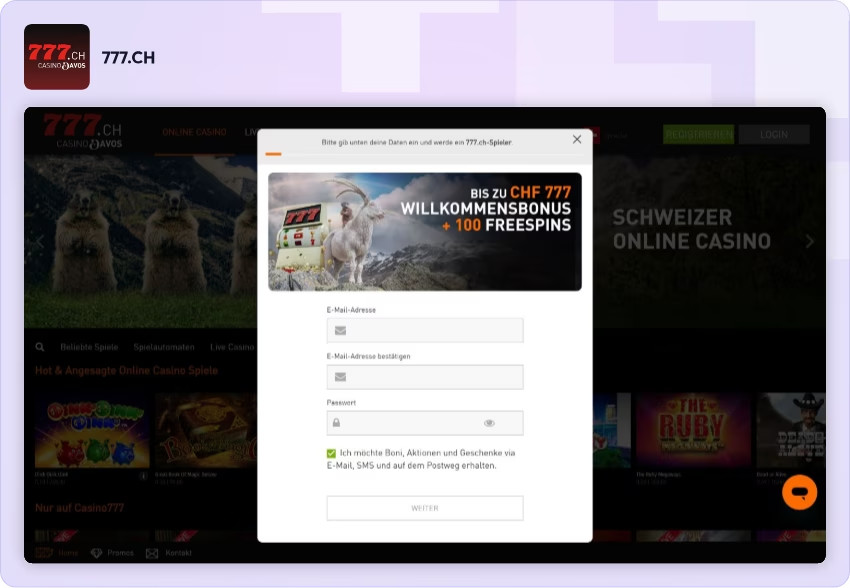This screenshot has width=850, height=588.
Task: Go to previous hero slide arrow
Action: click(x=40, y=242)
